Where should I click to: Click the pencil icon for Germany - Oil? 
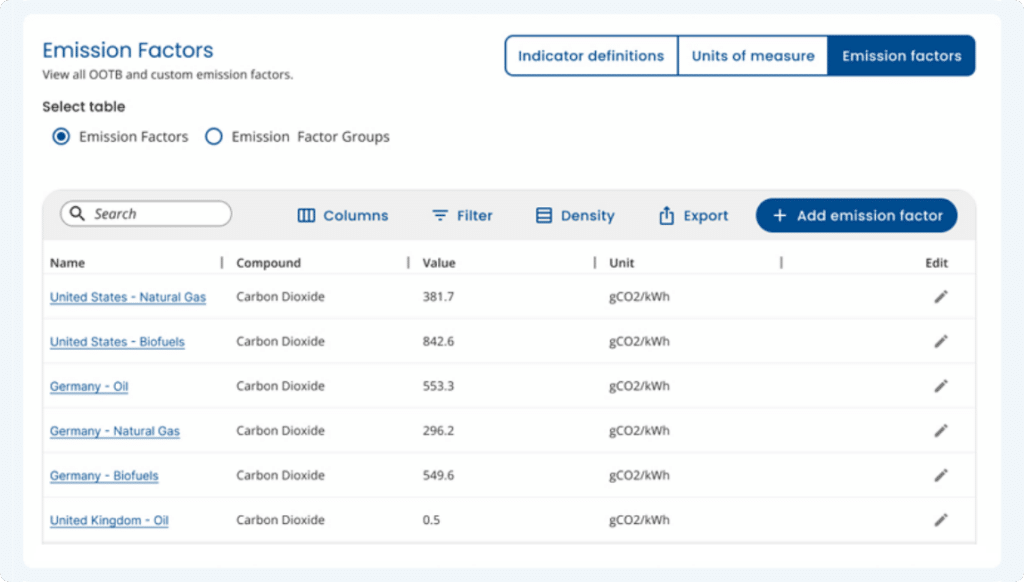point(940,386)
